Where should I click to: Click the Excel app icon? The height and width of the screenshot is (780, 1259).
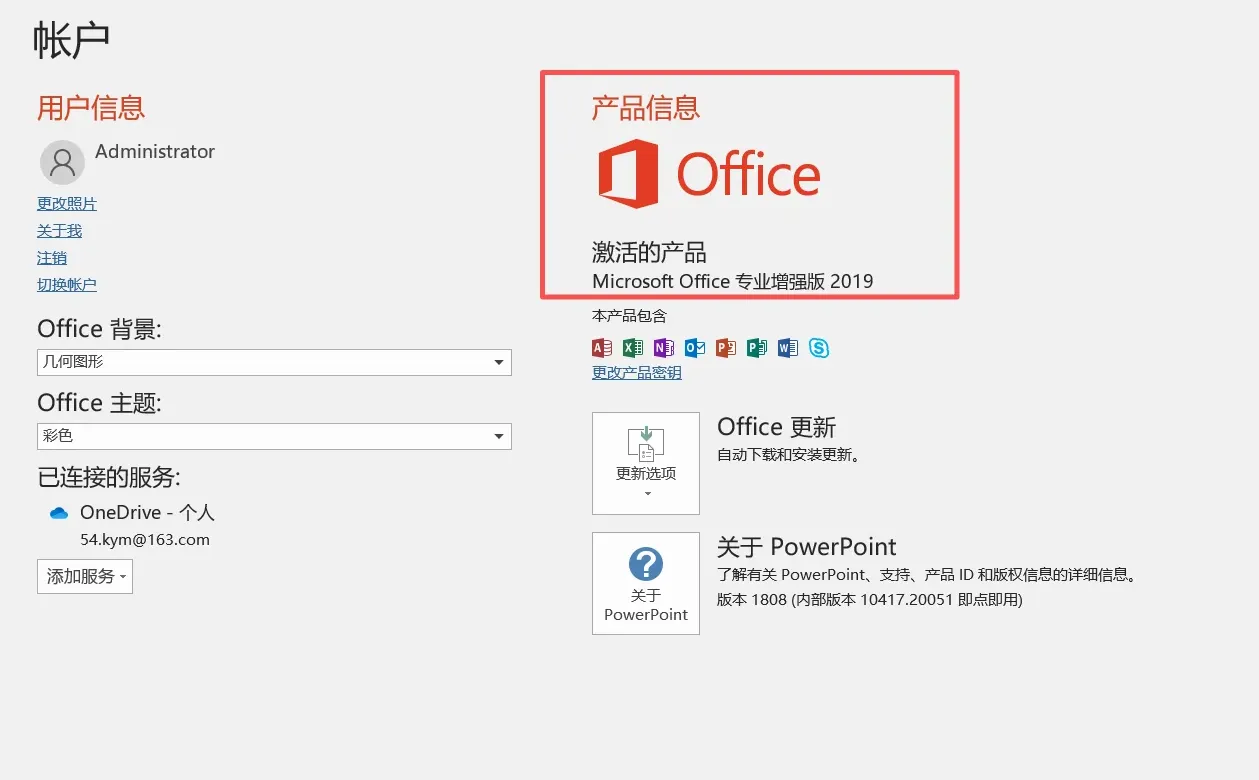coord(632,348)
